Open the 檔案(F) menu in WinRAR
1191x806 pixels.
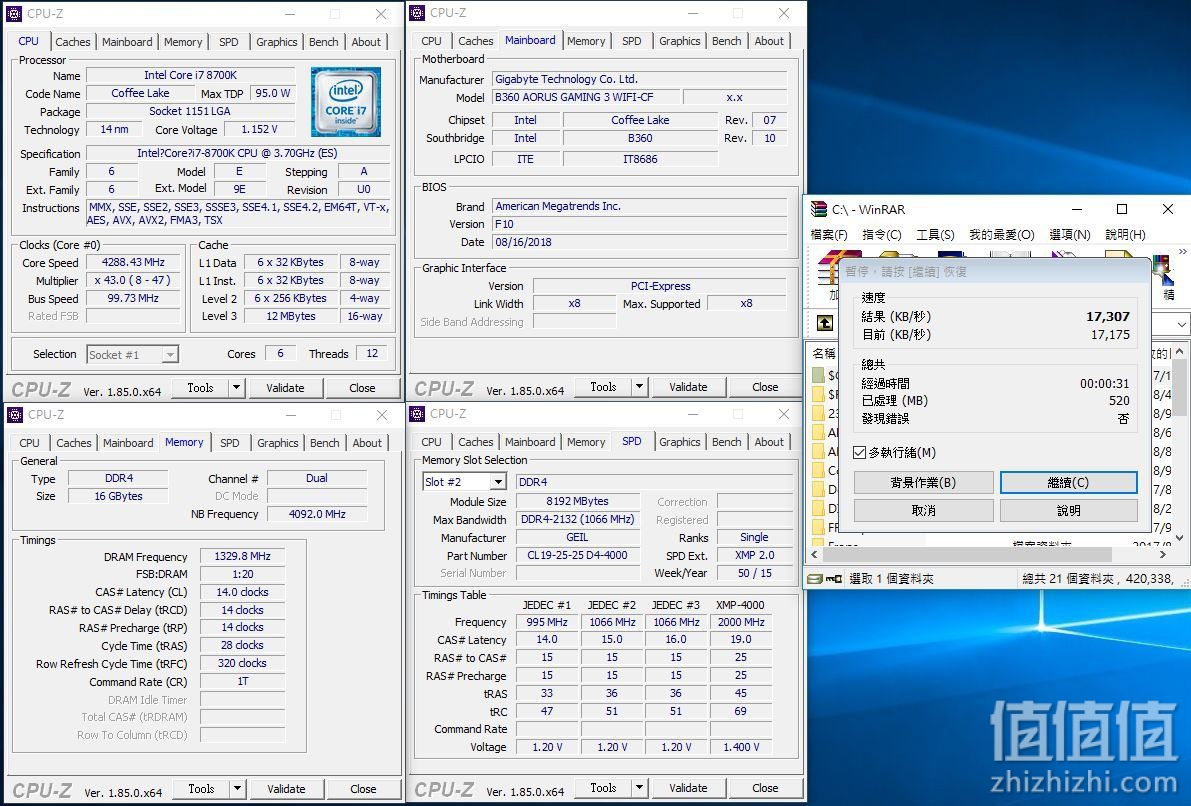(x=829, y=235)
